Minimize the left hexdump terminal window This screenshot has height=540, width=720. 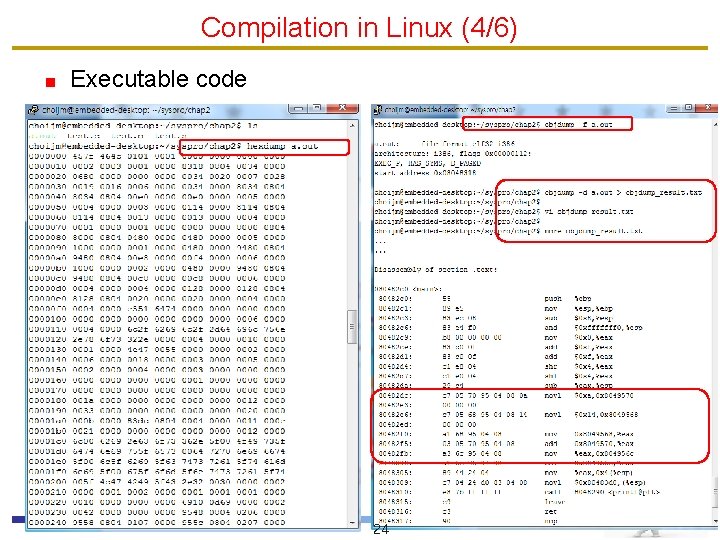tap(298, 108)
